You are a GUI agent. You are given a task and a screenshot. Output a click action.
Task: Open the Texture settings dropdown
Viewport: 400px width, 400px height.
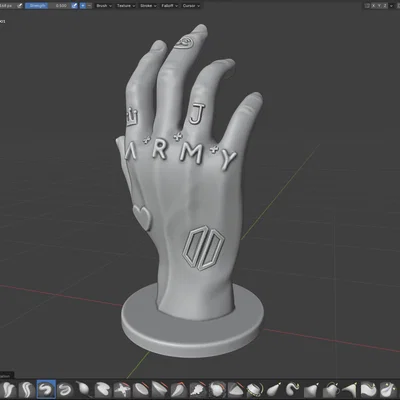pyautogui.click(x=126, y=6)
